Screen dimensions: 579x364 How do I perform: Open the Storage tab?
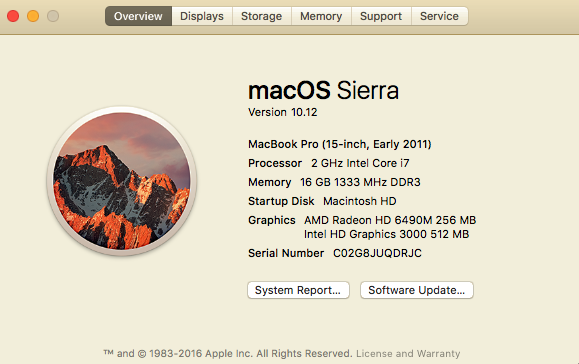[x=262, y=16]
